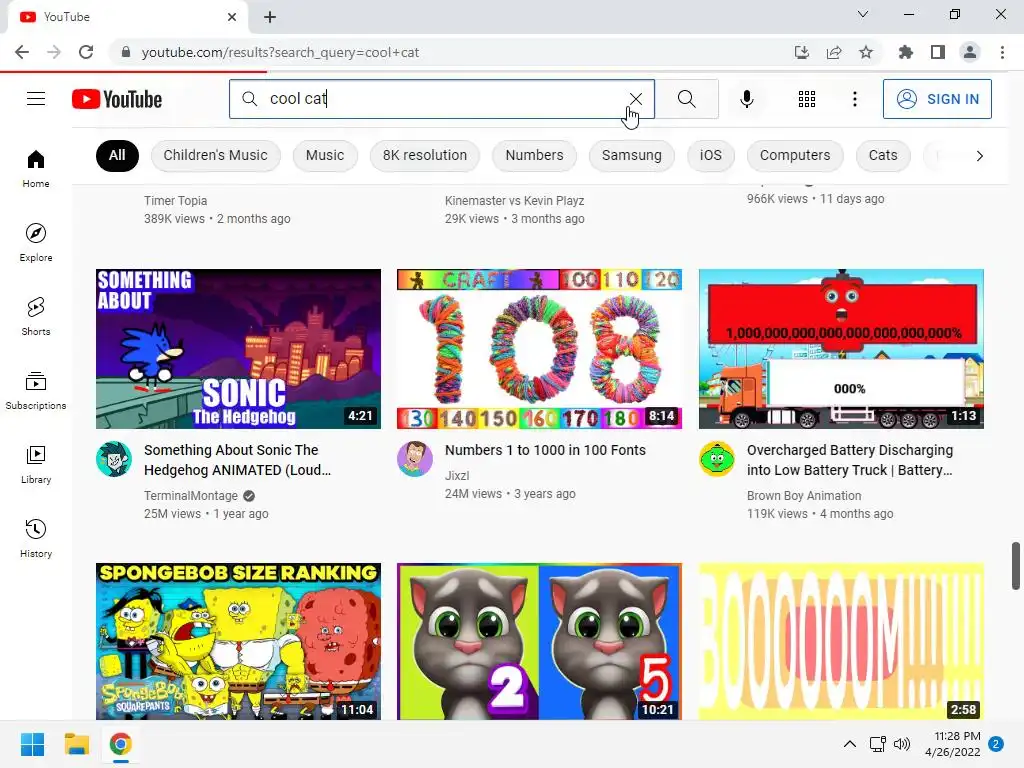This screenshot has width=1024, height=768.
Task: Reload the page in Chrome
Action: [86, 52]
